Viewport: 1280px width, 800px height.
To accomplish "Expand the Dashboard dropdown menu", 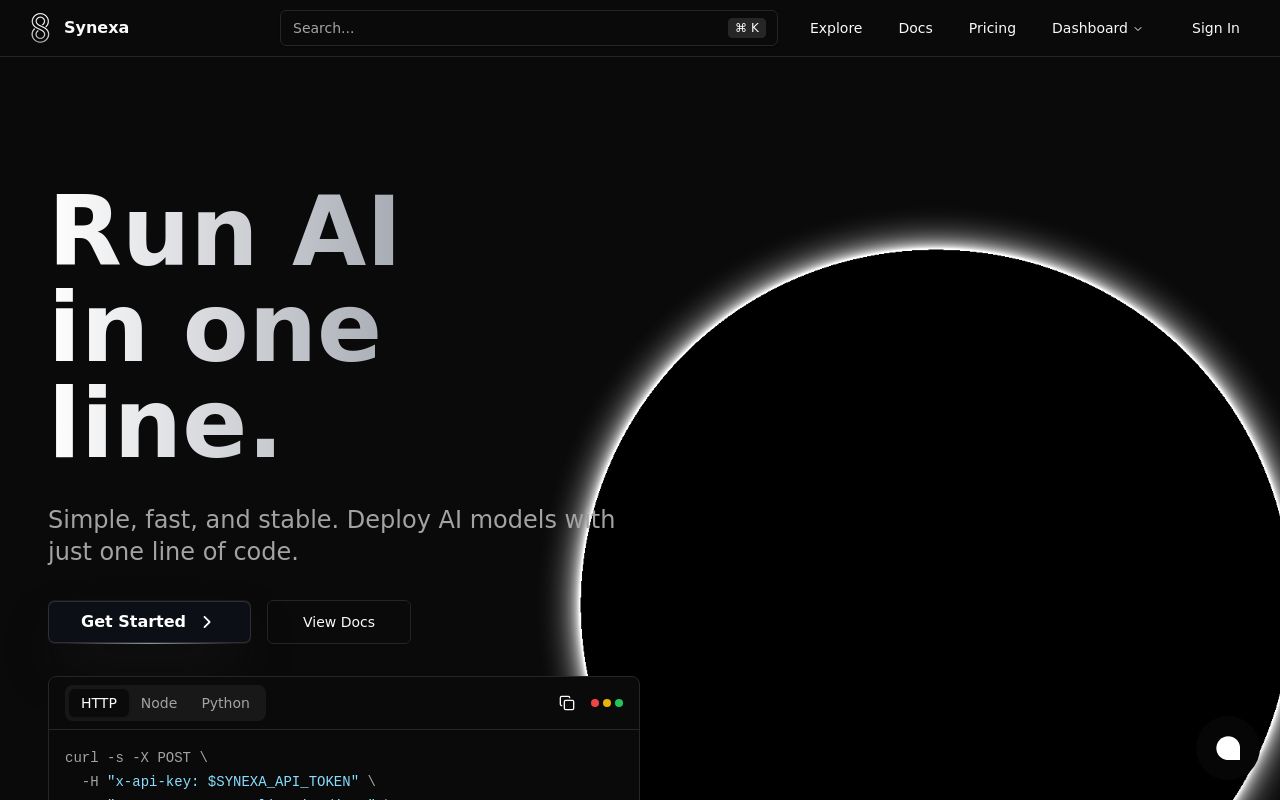I will click(1097, 28).
